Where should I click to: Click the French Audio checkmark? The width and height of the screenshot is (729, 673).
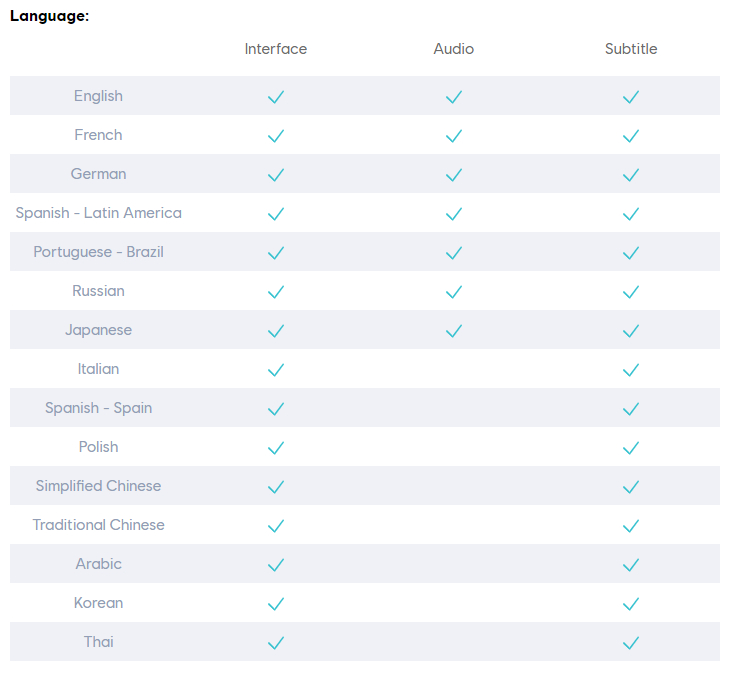click(x=454, y=136)
